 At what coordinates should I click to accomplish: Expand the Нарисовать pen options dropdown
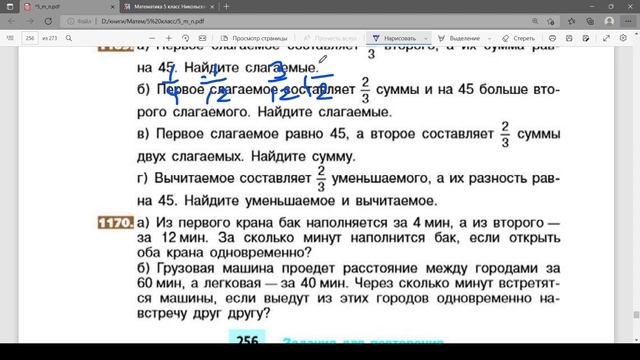click(426, 38)
